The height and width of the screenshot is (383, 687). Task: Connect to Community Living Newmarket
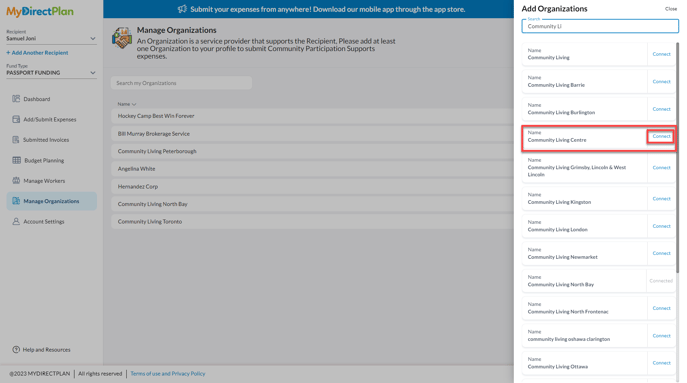pyautogui.click(x=661, y=253)
